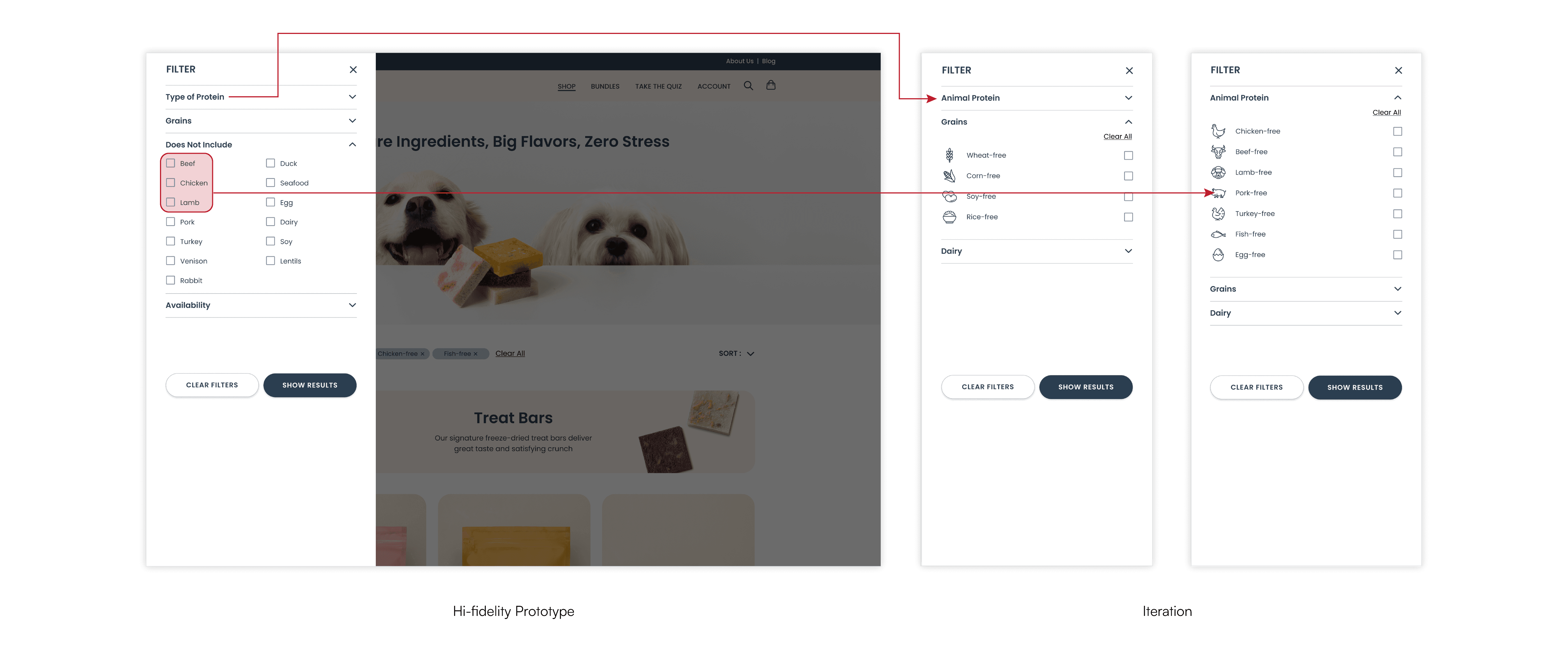This screenshot has width=1568, height=658.
Task: Enable the Wheat-free checkbox
Action: (1128, 155)
